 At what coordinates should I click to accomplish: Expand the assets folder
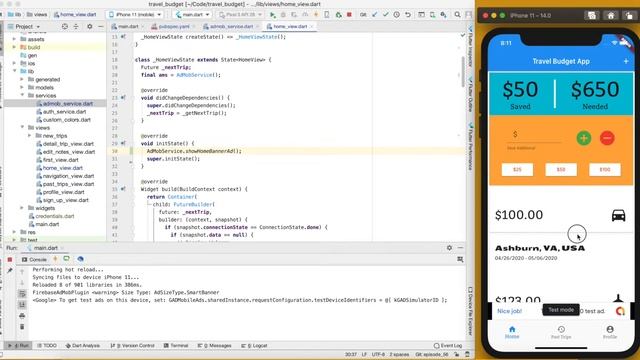point(14,39)
